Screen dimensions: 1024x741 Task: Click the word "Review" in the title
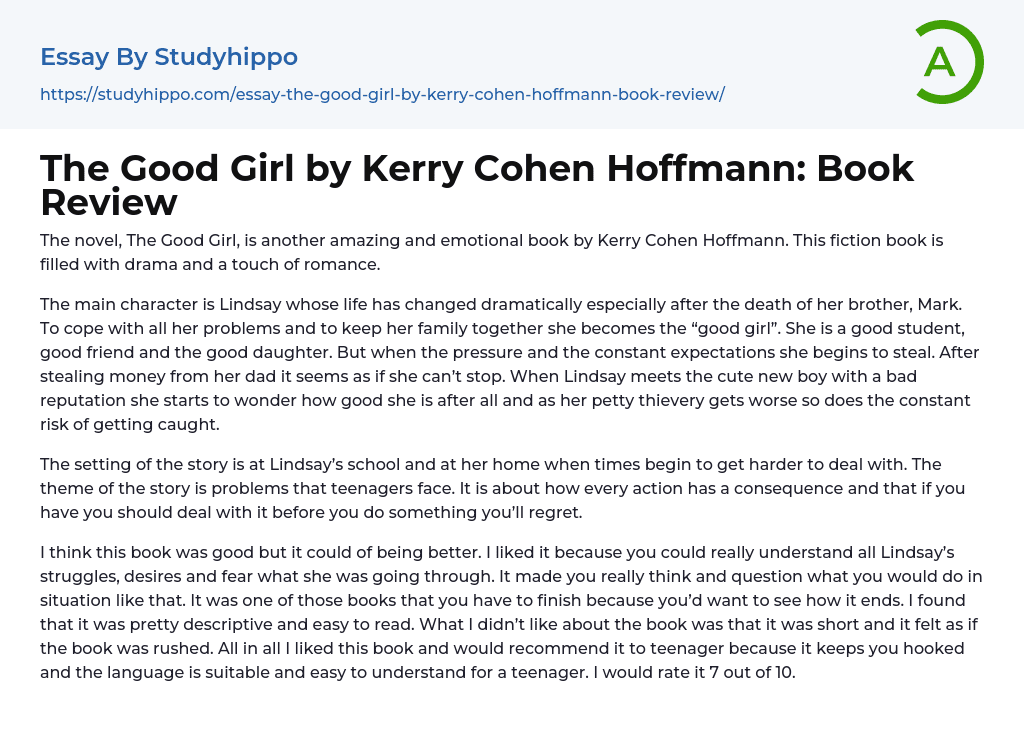[x=109, y=203]
